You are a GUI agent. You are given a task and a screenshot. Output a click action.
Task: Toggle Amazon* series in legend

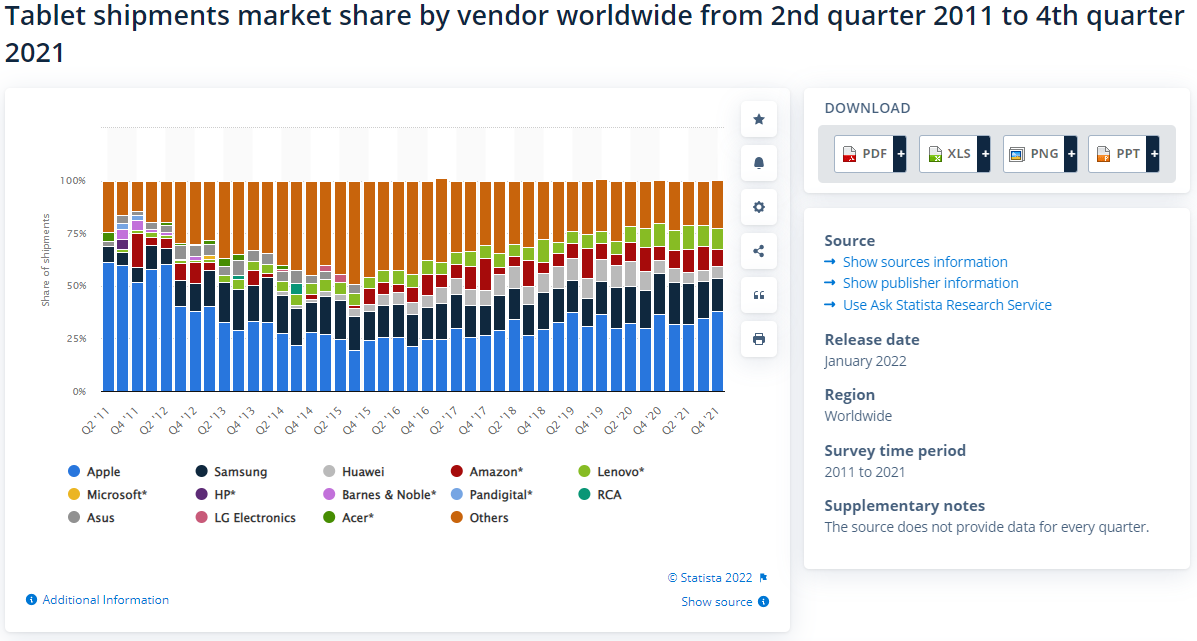coord(487,472)
